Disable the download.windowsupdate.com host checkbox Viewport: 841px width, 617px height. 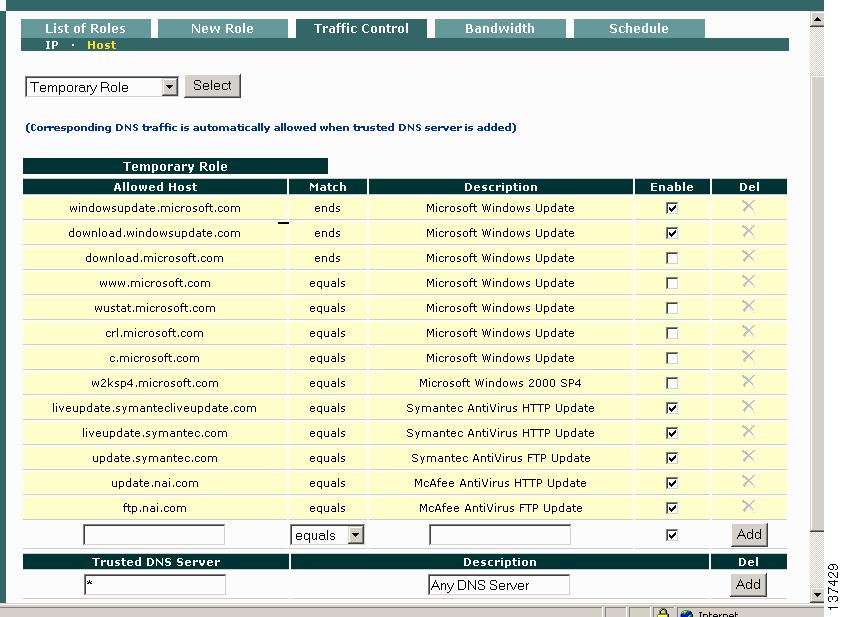[672, 233]
